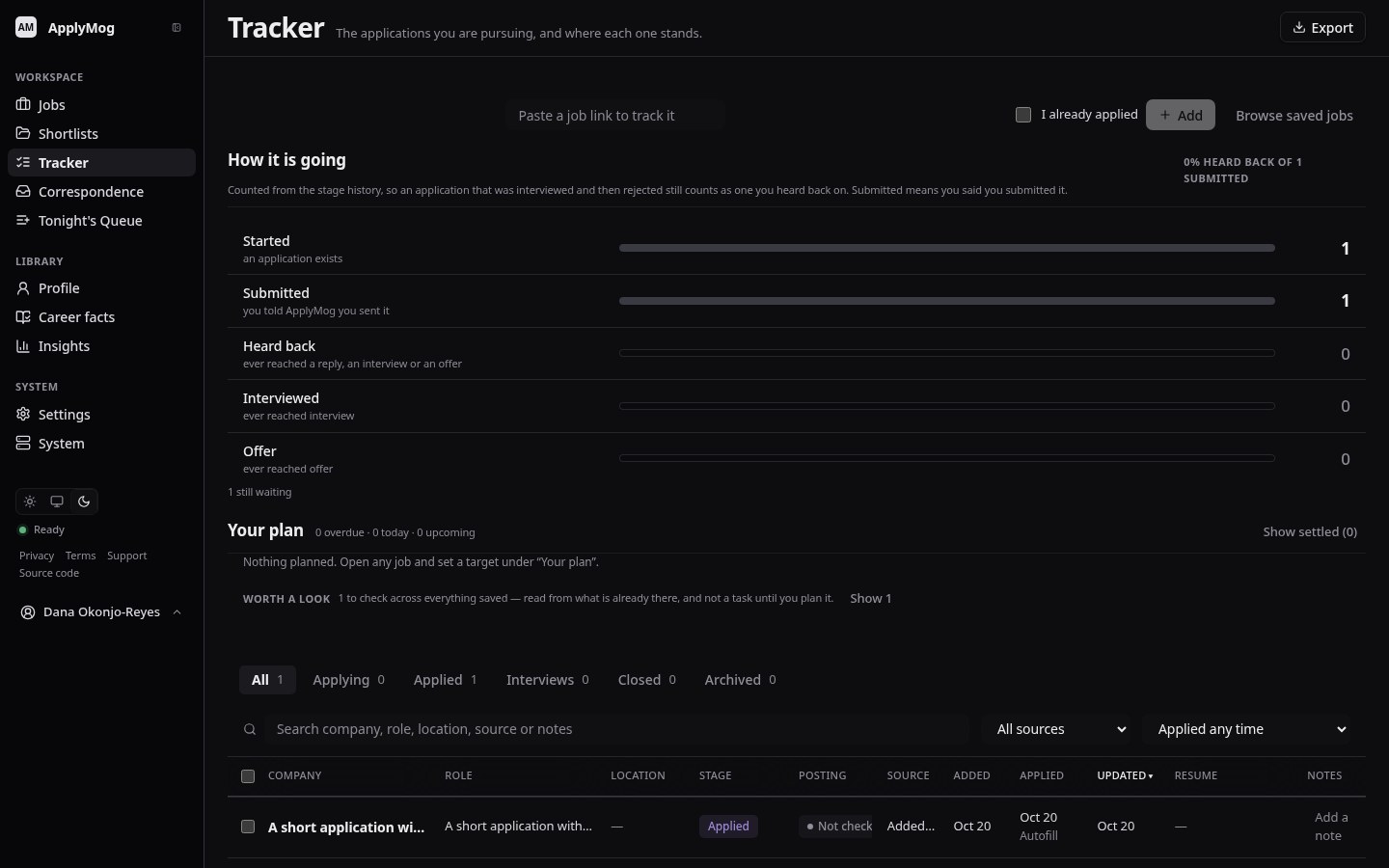Click the System server icon
This screenshot has height=868, width=1389.
[x=23, y=443]
